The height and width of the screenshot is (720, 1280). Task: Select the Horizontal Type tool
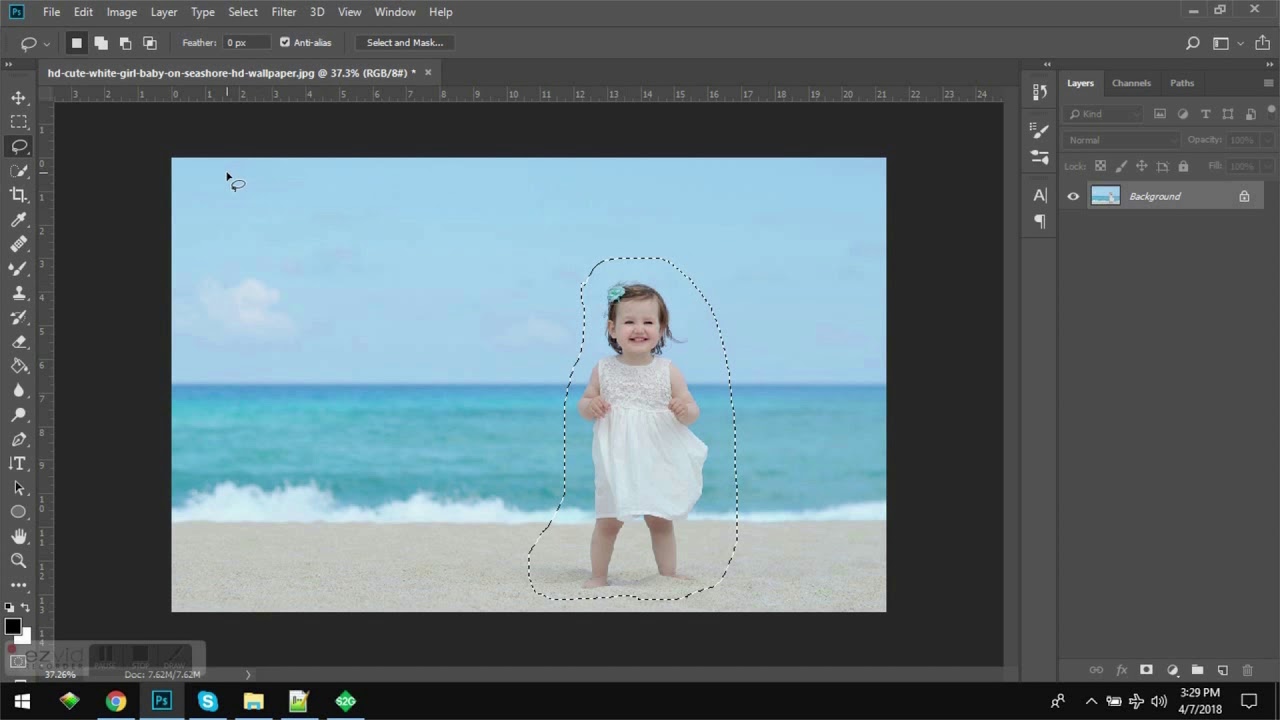pyautogui.click(x=18, y=463)
